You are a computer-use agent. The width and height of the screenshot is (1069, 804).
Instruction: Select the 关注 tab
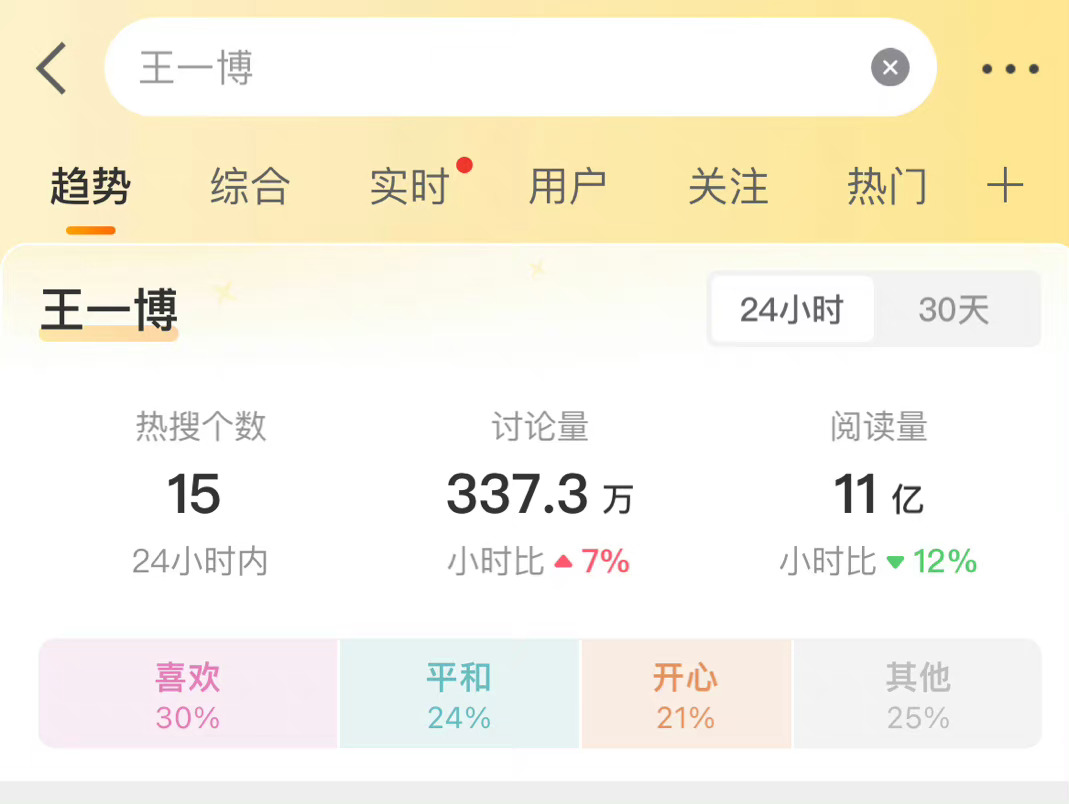728,187
